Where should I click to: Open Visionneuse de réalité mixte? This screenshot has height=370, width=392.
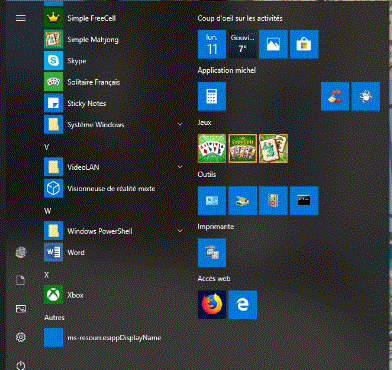click(x=115, y=188)
